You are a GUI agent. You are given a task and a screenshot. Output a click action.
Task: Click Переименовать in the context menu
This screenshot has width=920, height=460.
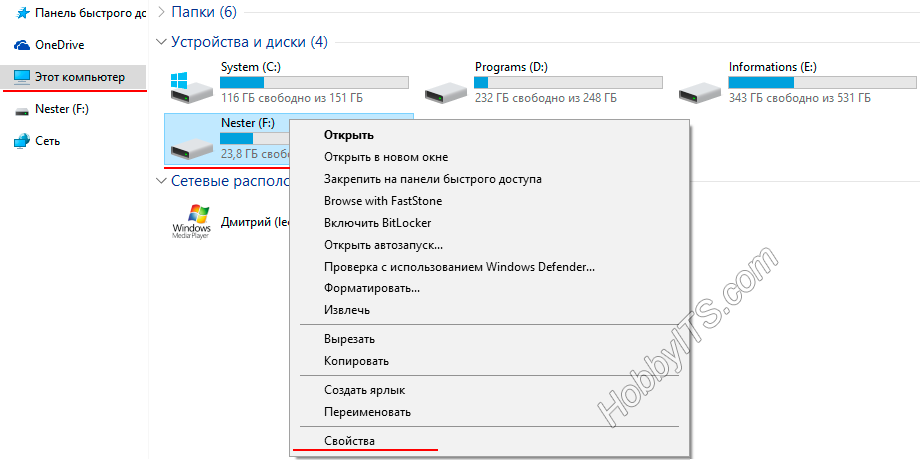coord(367,412)
